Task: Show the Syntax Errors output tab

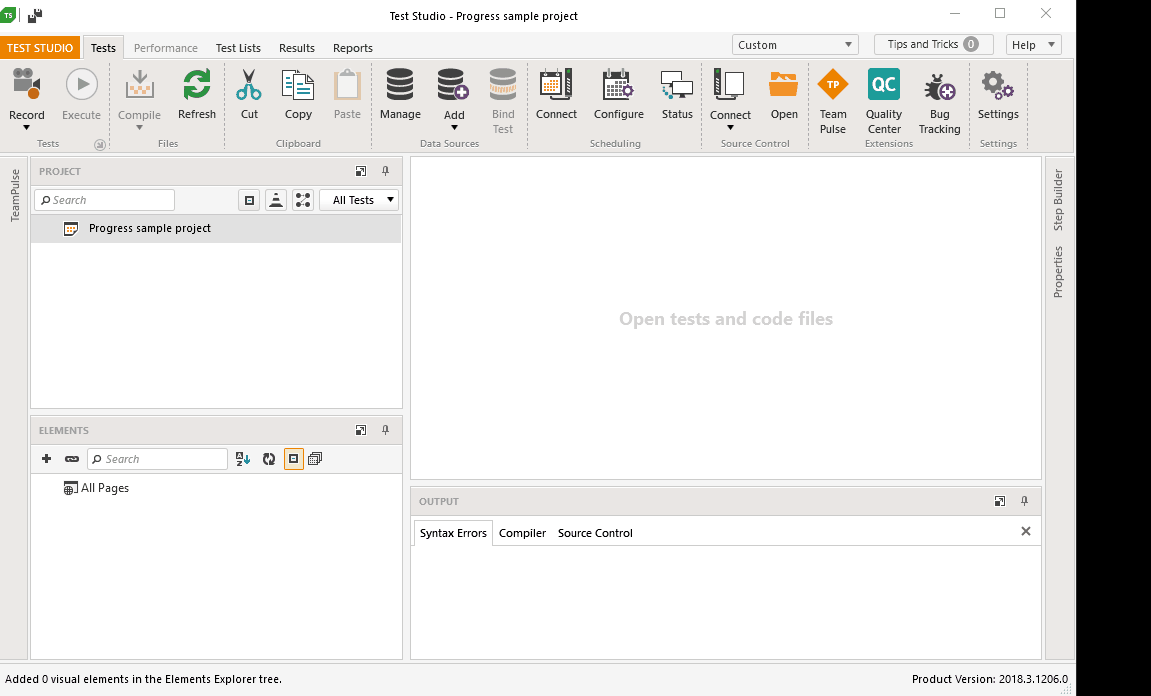Action: [x=453, y=533]
